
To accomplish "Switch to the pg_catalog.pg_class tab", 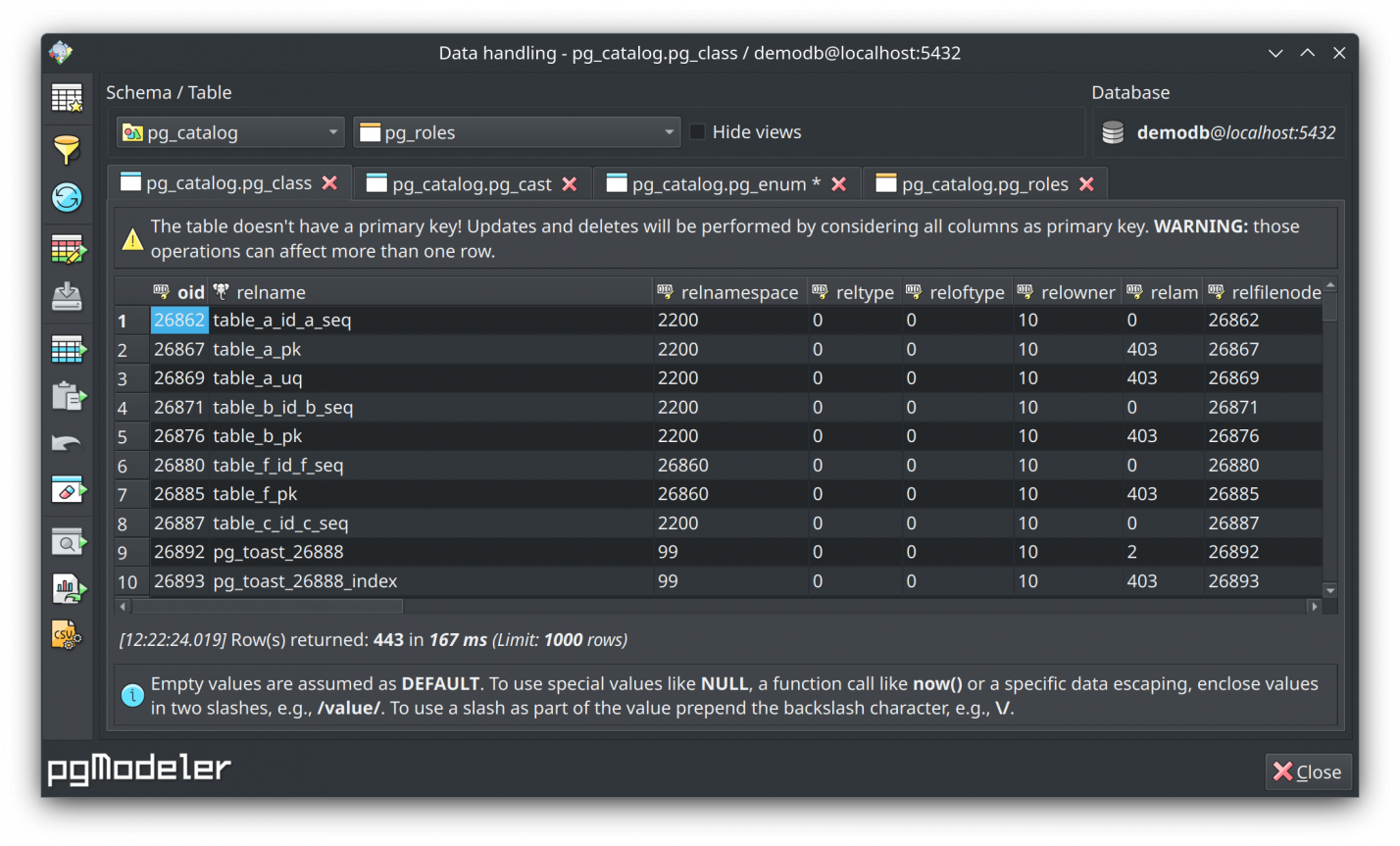I will pyautogui.click(x=228, y=183).
